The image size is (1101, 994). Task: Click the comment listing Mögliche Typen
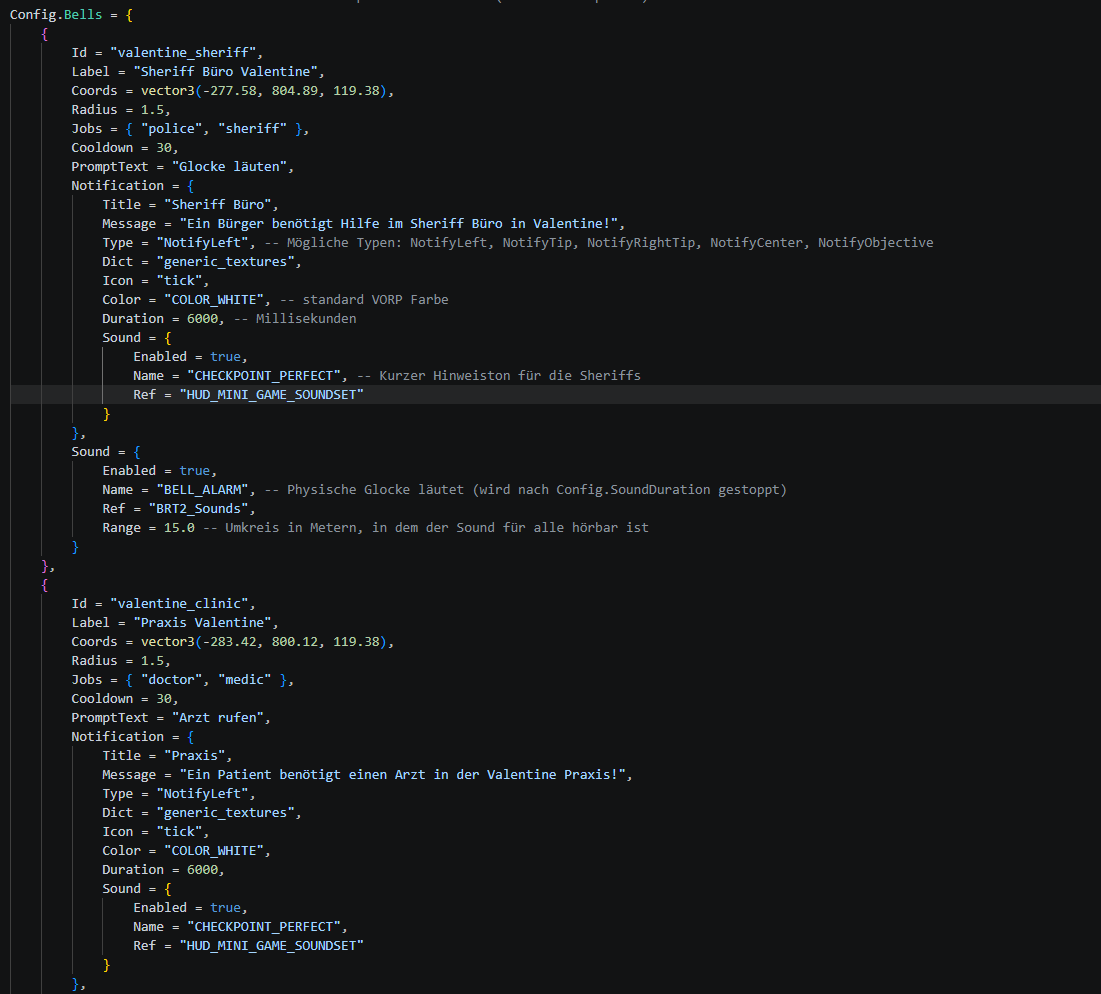599,242
